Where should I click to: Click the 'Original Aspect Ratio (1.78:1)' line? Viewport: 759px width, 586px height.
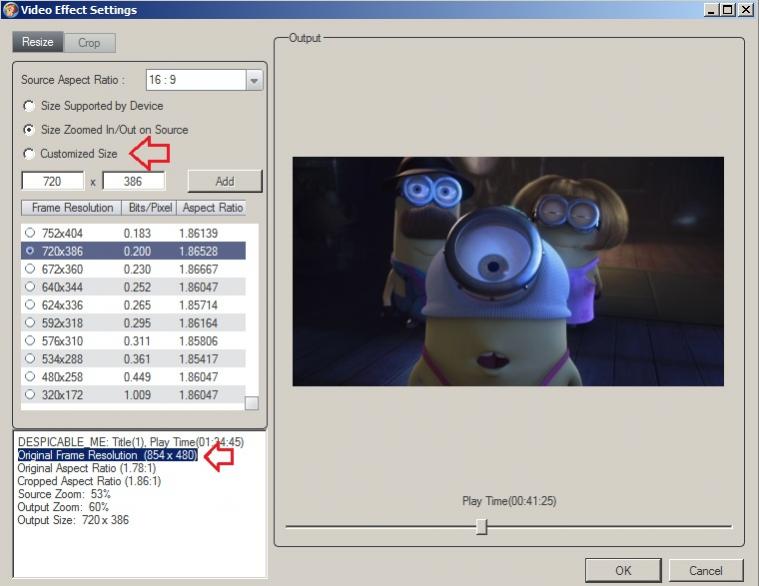tap(87, 468)
